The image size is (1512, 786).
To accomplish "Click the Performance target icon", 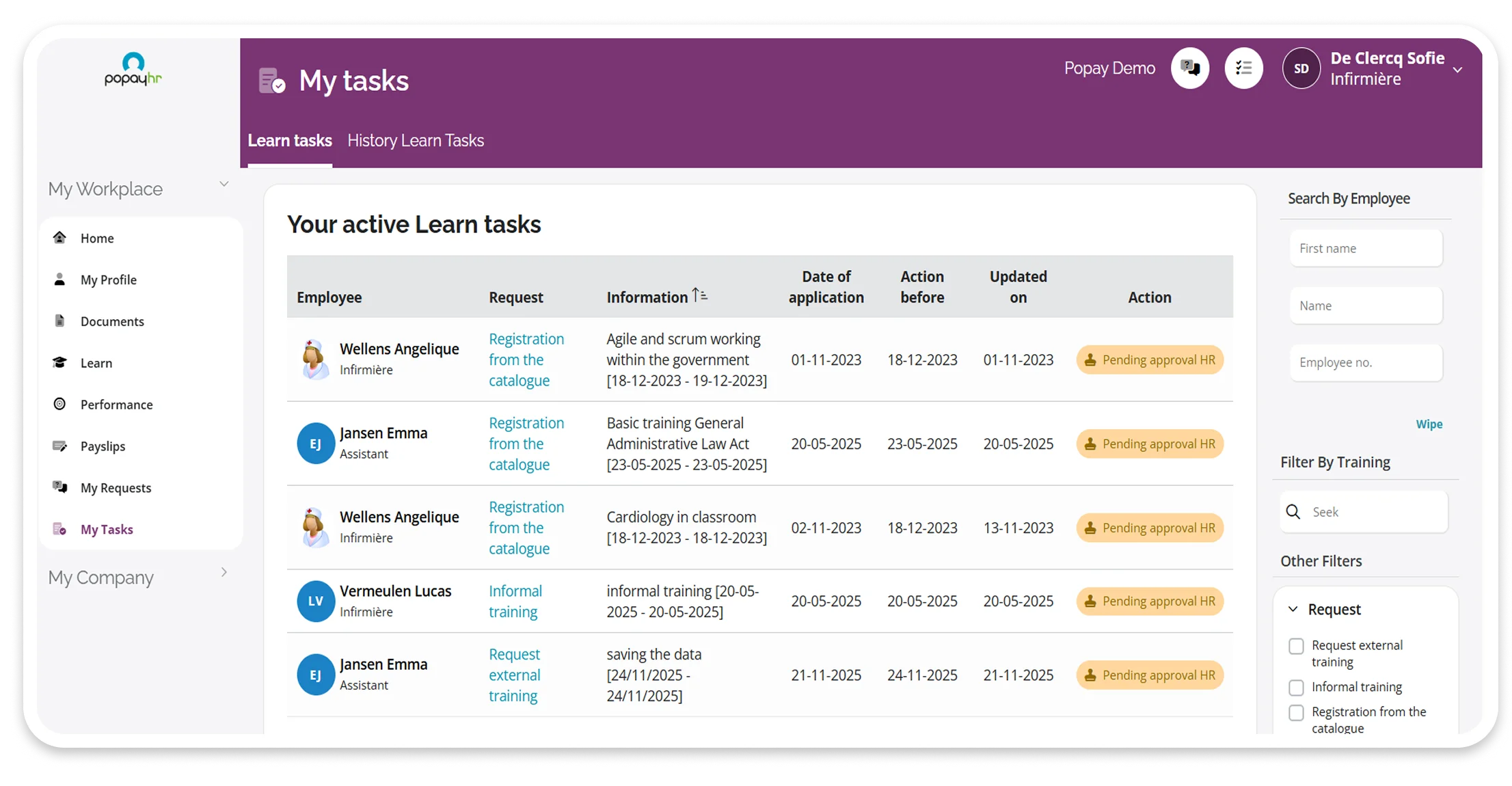I will coord(59,404).
